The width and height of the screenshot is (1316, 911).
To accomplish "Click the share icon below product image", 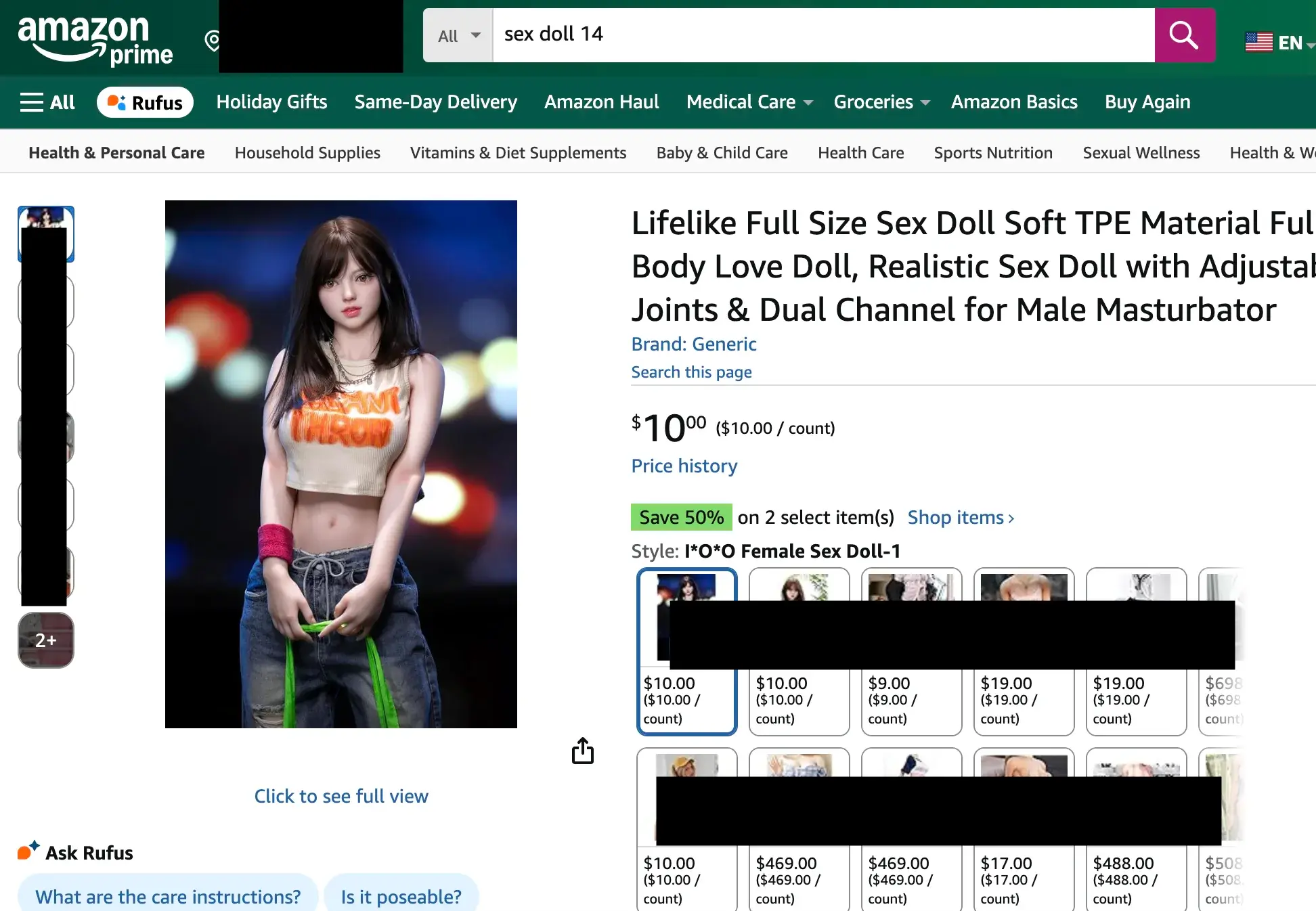I will pyautogui.click(x=582, y=751).
